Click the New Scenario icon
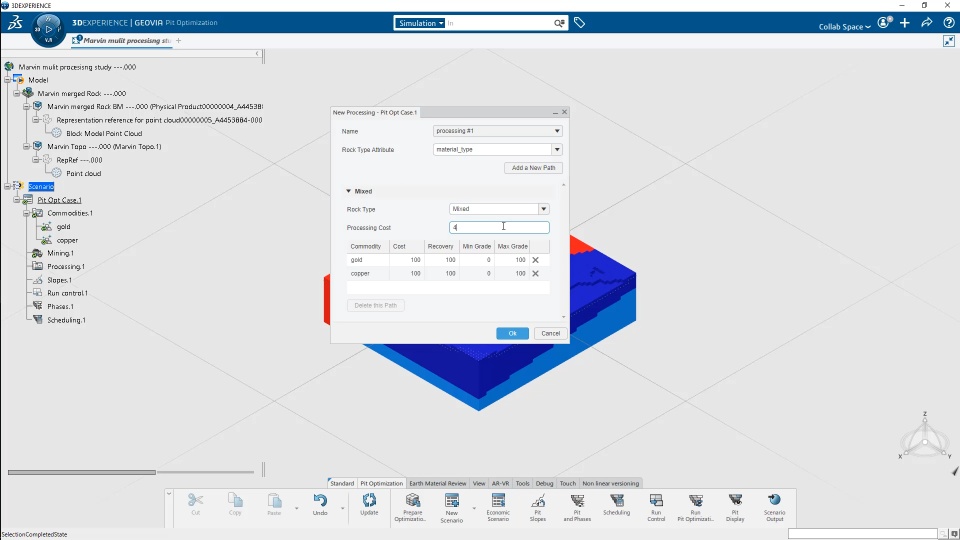The image size is (960, 540). (x=452, y=501)
